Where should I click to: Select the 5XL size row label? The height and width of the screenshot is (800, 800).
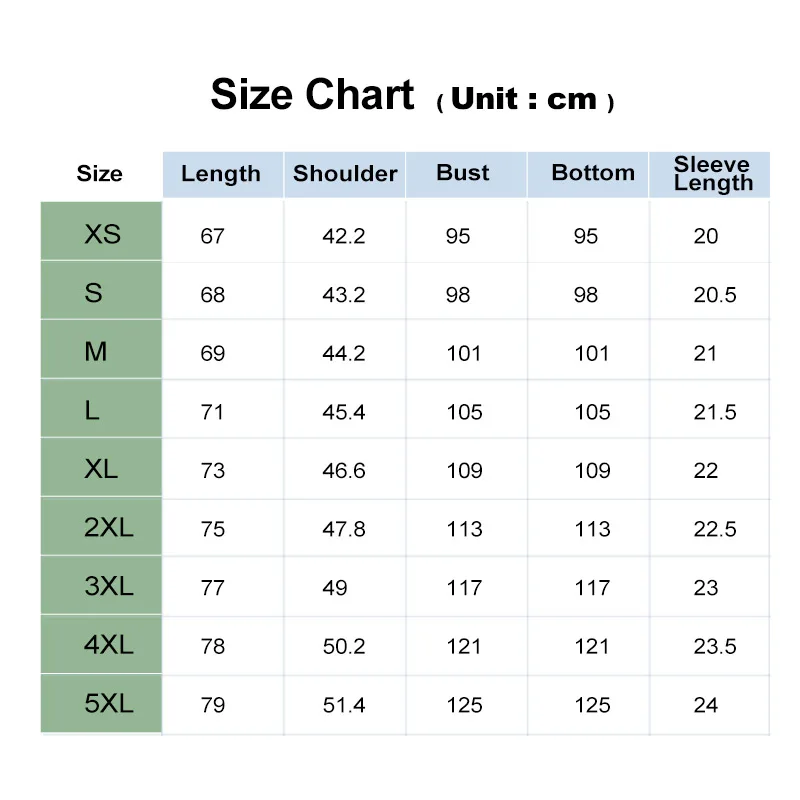108,704
